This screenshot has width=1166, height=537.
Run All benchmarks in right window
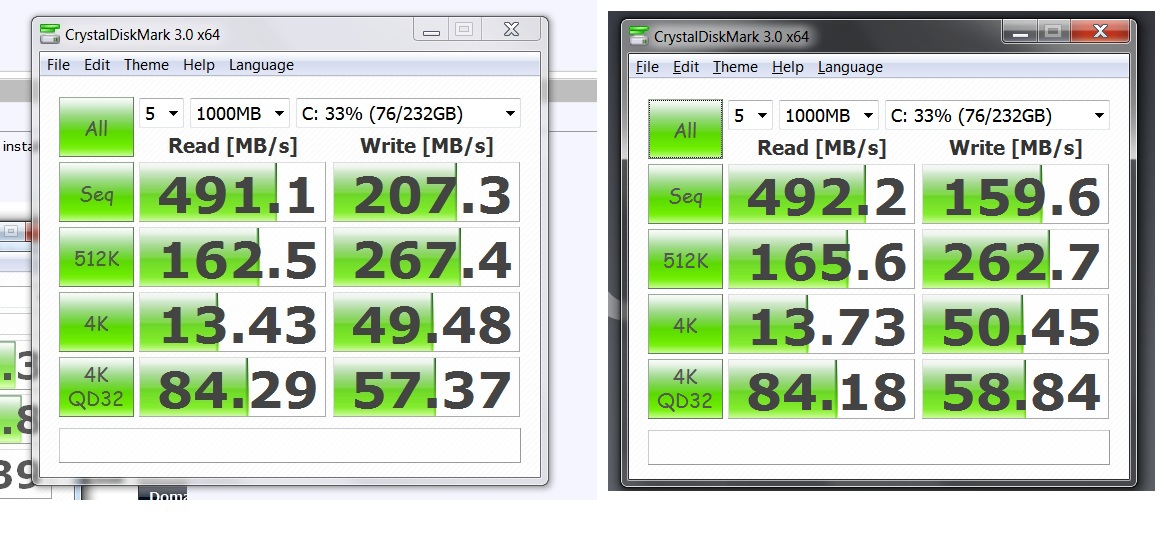tap(686, 129)
